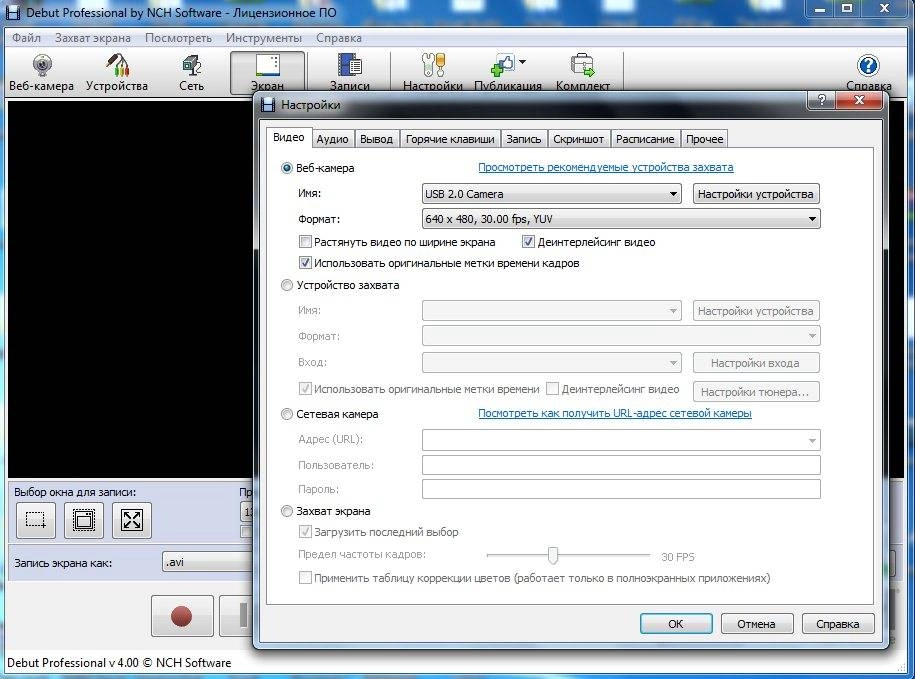Switch to the Скриншот tab
The height and width of the screenshot is (679, 915).
(578, 139)
